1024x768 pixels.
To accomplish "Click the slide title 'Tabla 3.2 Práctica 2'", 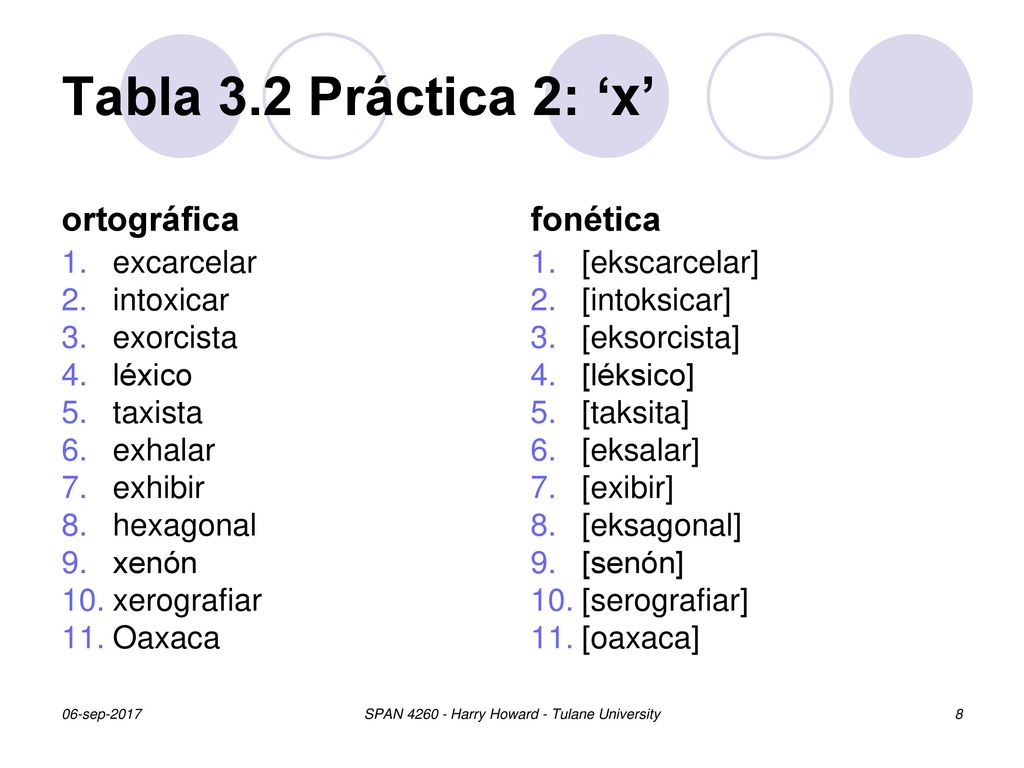I will [319, 97].
